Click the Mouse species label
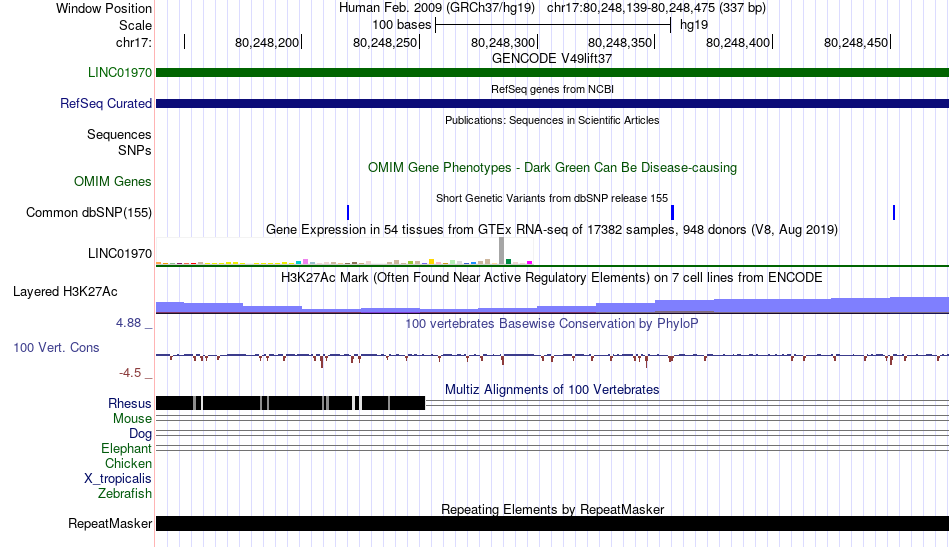 [x=132, y=419]
